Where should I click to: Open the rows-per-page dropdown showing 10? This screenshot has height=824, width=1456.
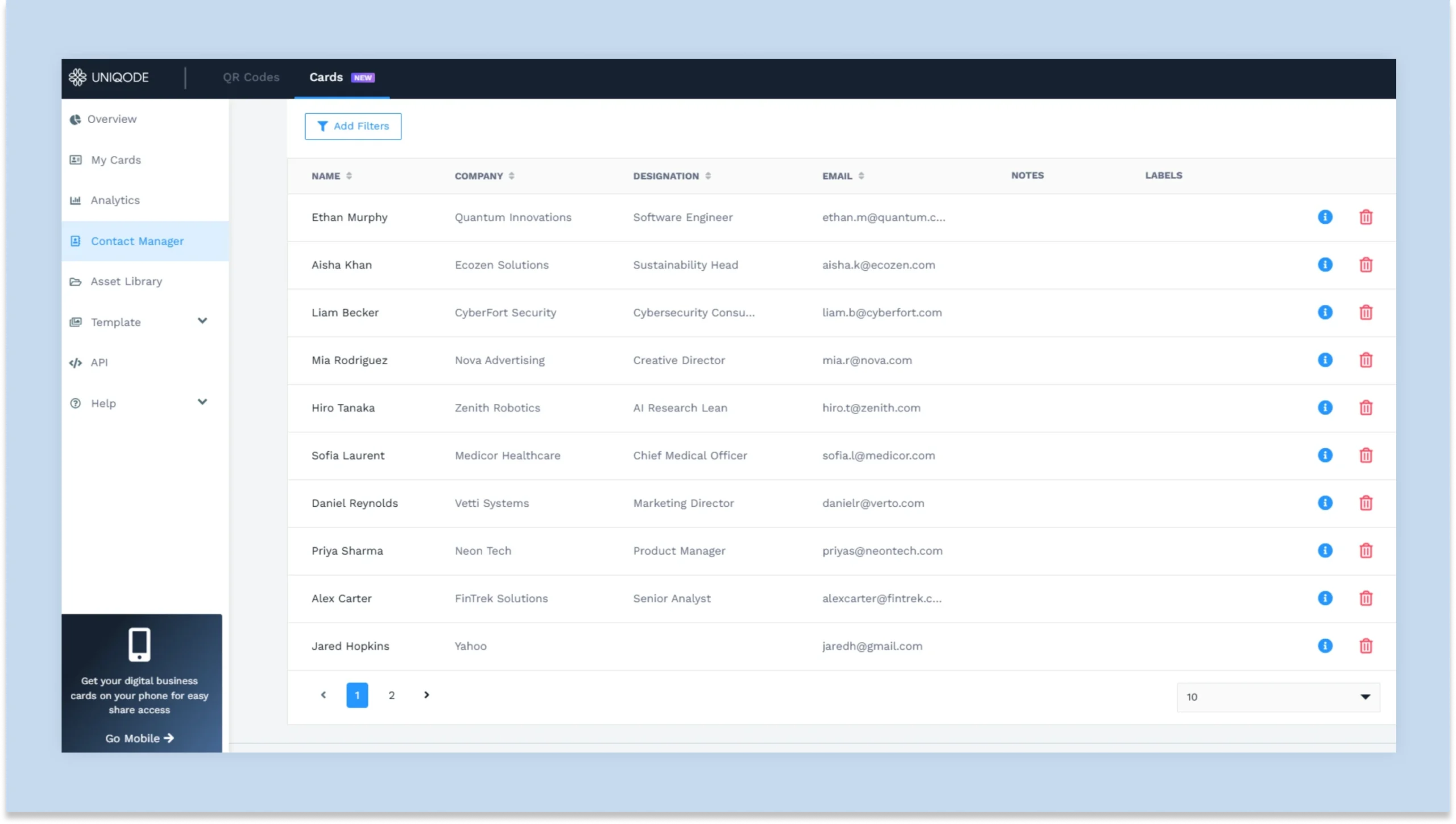click(1278, 697)
